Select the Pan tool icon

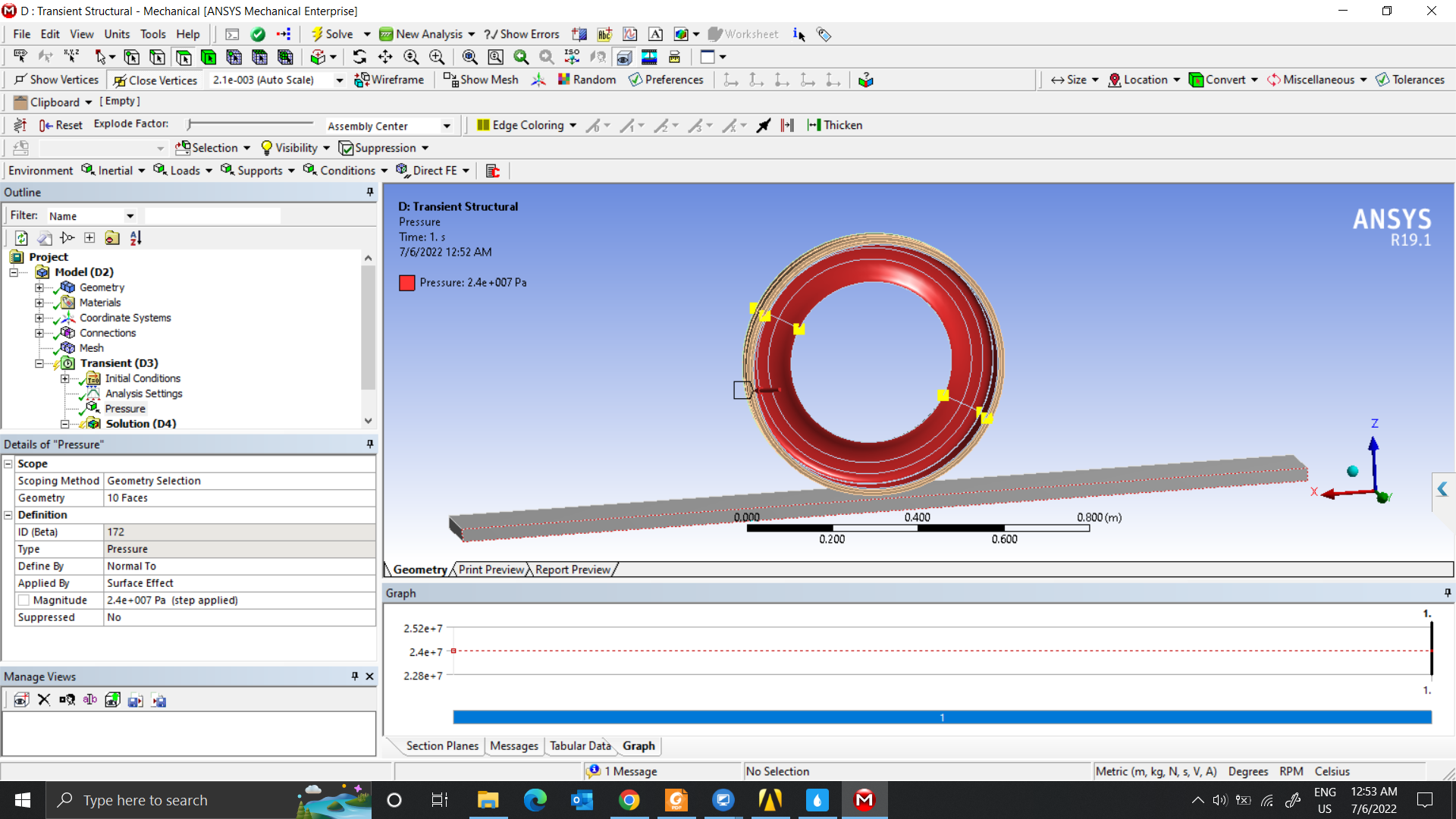pos(385,57)
